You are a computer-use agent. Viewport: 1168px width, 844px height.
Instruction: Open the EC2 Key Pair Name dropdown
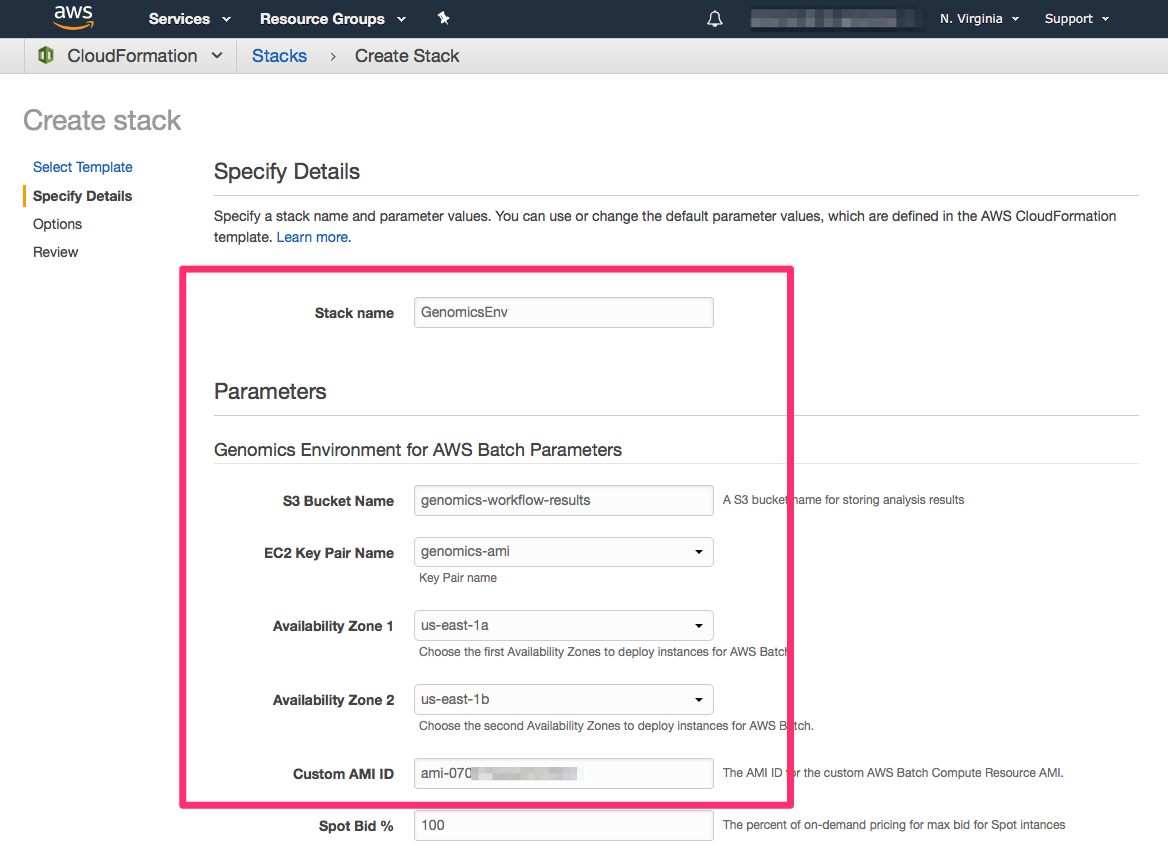pyautogui.click(x=564, y=552)
